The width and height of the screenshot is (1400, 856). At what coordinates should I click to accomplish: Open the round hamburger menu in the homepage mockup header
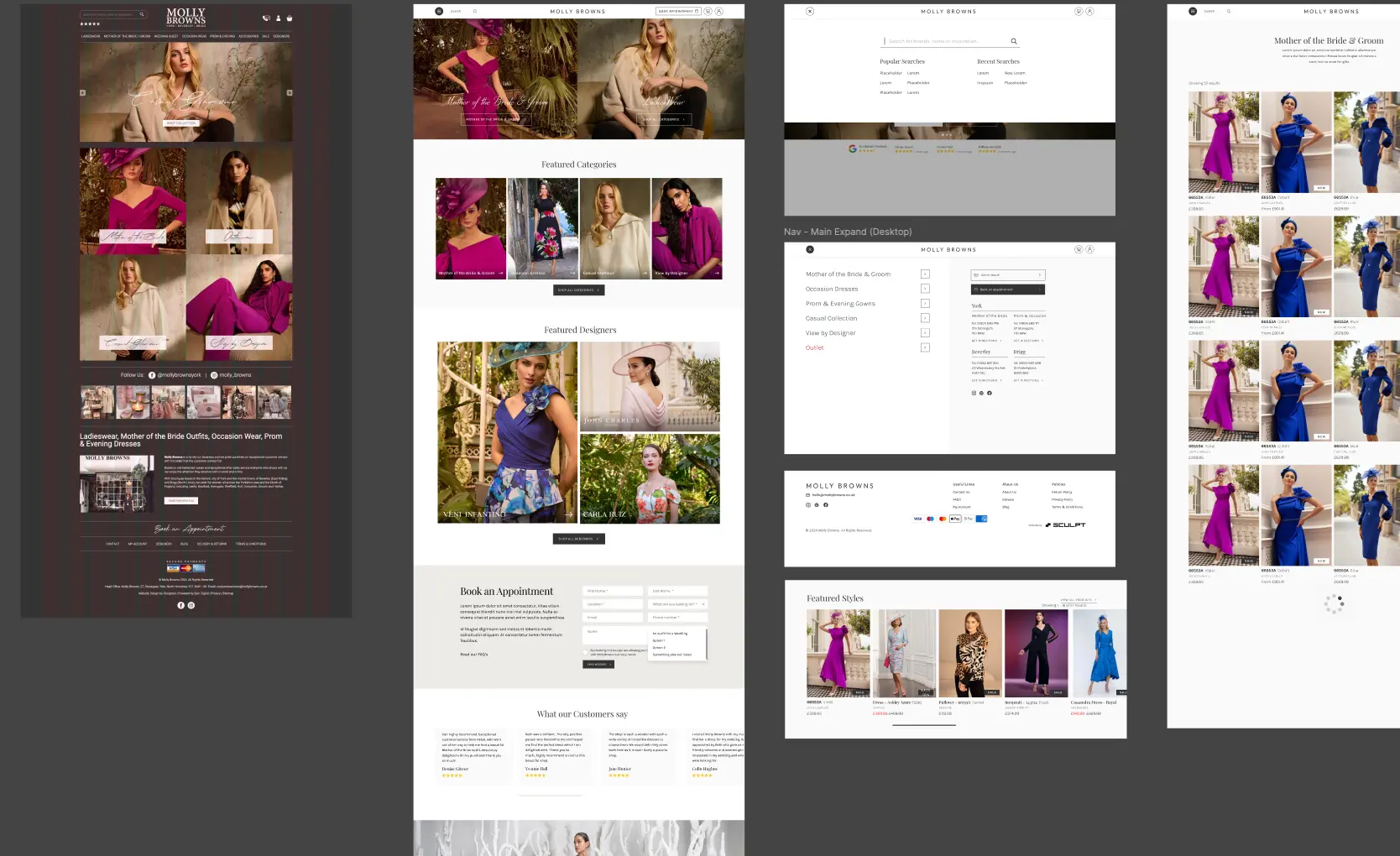click(439, 11)
